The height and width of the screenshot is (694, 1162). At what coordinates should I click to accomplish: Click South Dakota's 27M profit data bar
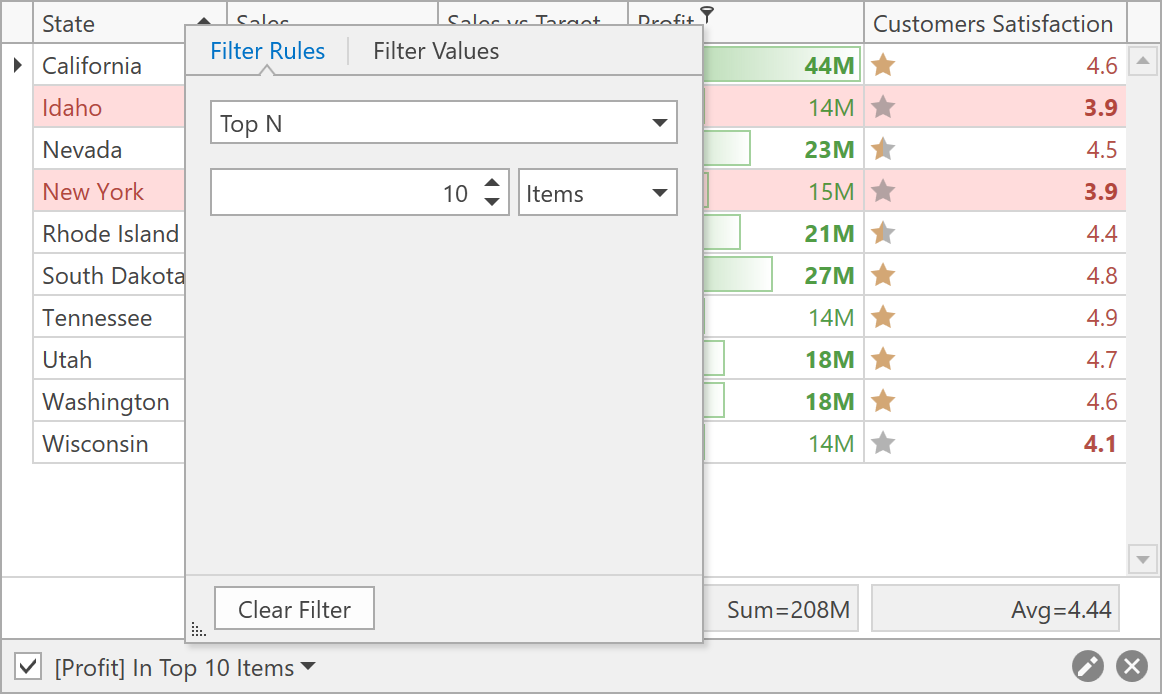coord(737,275)
